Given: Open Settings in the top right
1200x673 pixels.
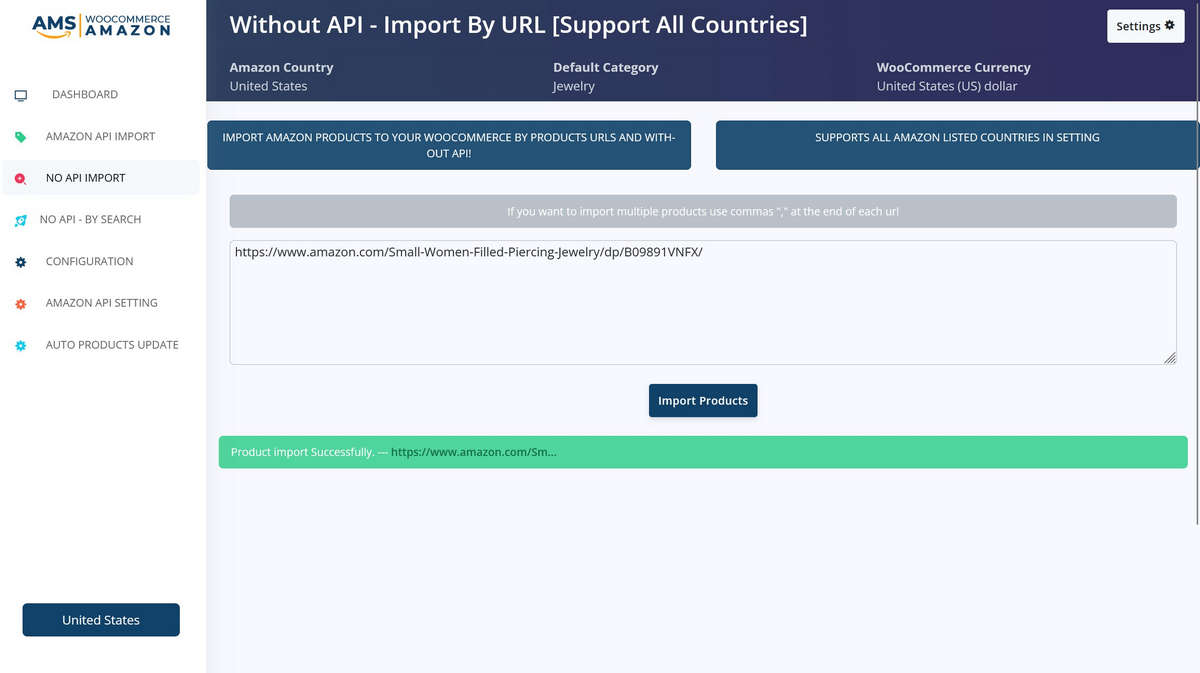Looking at the screenshot, I should click(1145, 26).
